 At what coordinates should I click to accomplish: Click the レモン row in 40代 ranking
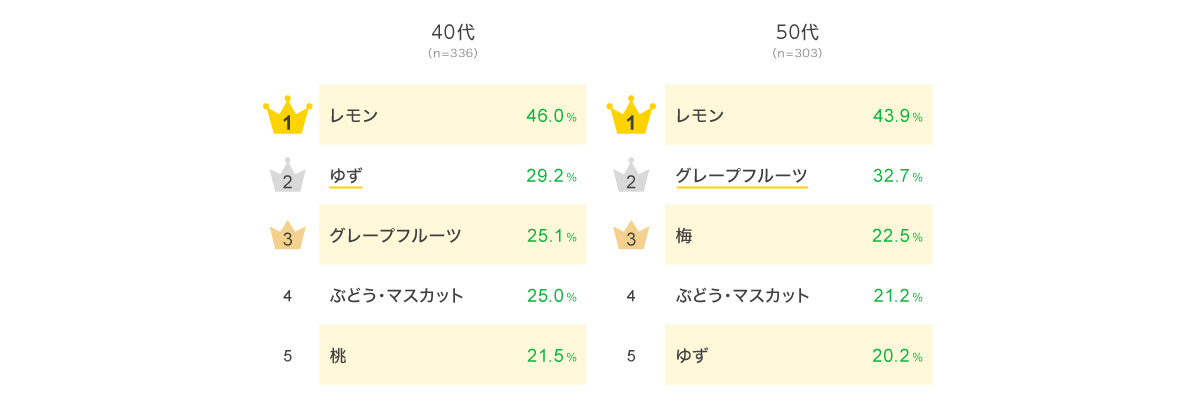453,115
